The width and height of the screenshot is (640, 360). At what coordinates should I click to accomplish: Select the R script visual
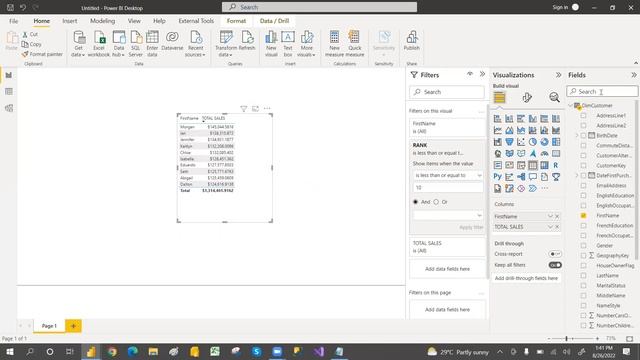click(556, 165)
